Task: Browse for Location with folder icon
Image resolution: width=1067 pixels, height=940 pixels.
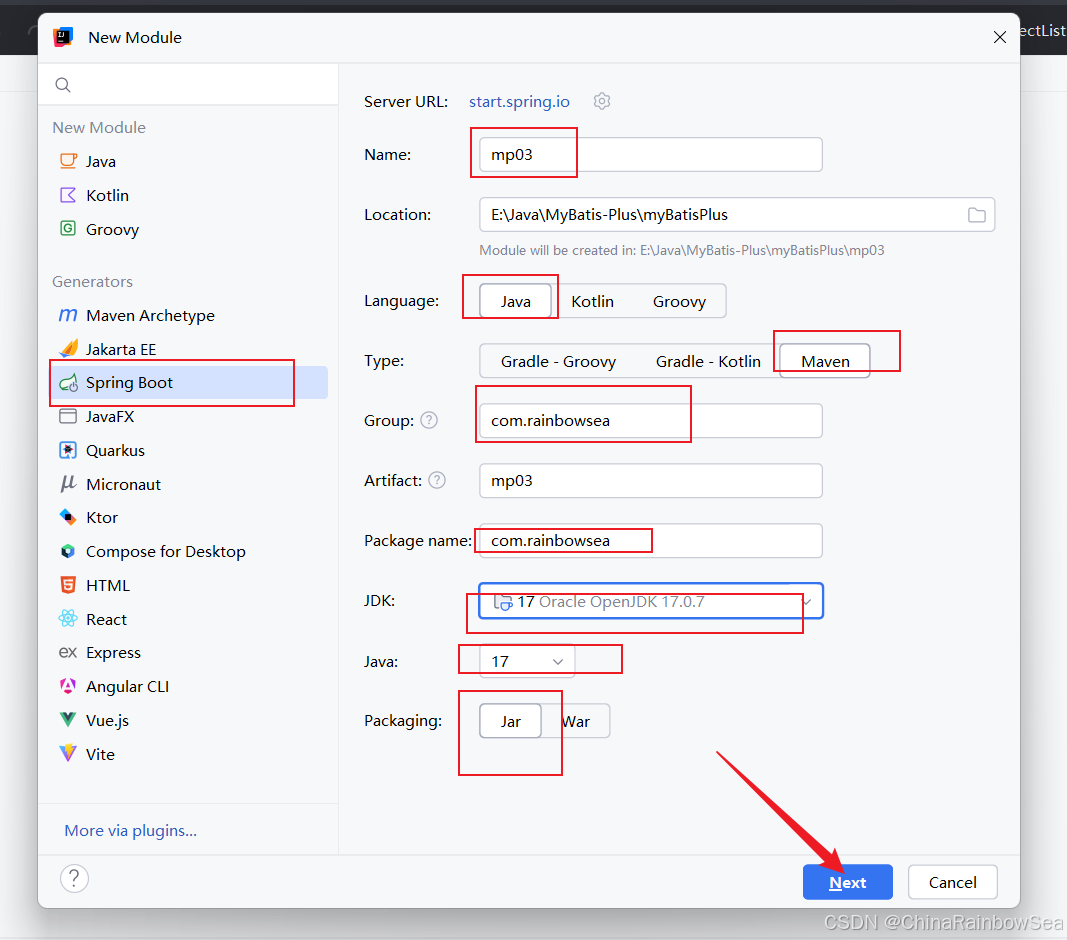Action: (976, 215)
